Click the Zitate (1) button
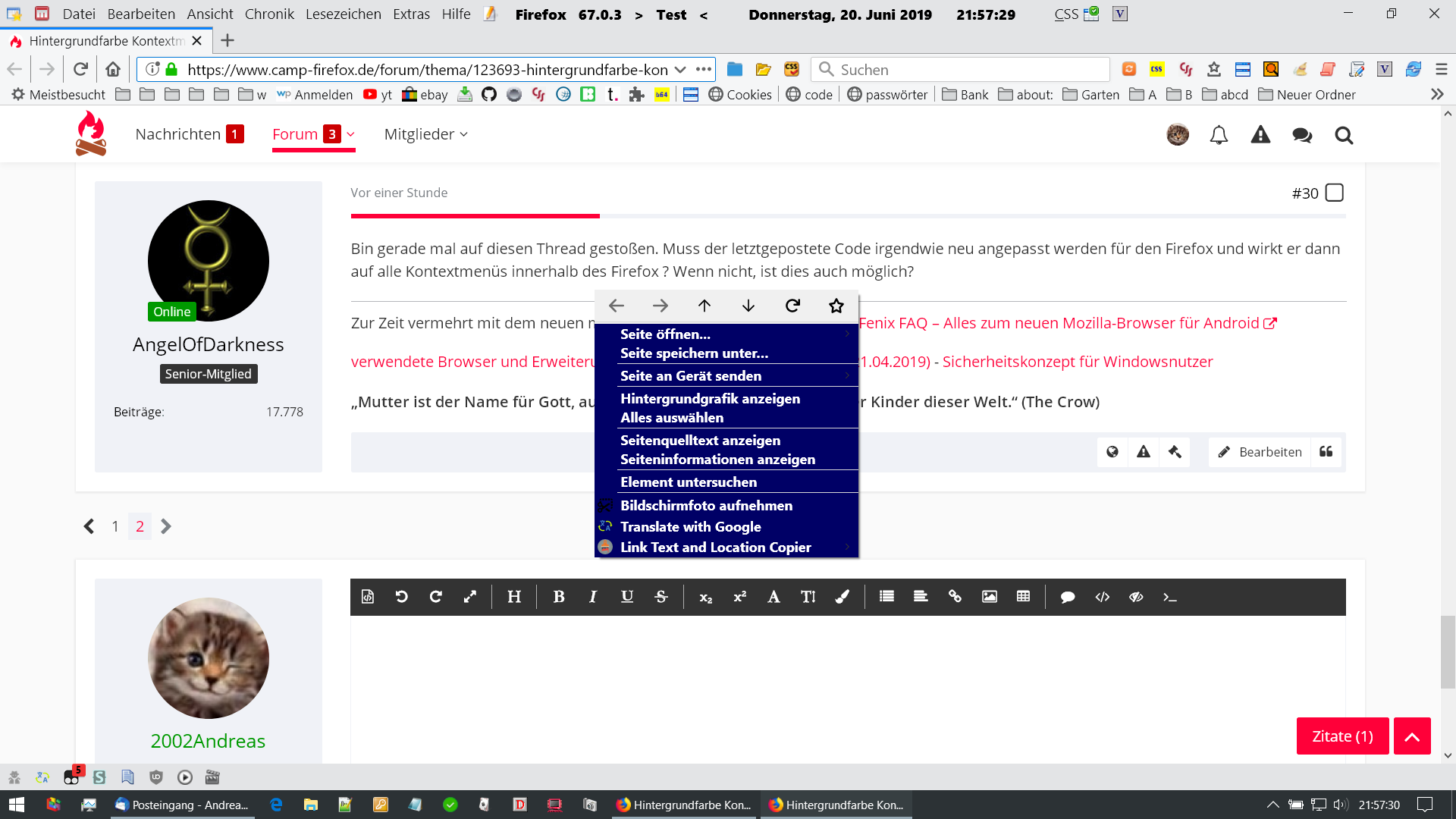Screen dimensions: 1456x819 coord(1342,736)
